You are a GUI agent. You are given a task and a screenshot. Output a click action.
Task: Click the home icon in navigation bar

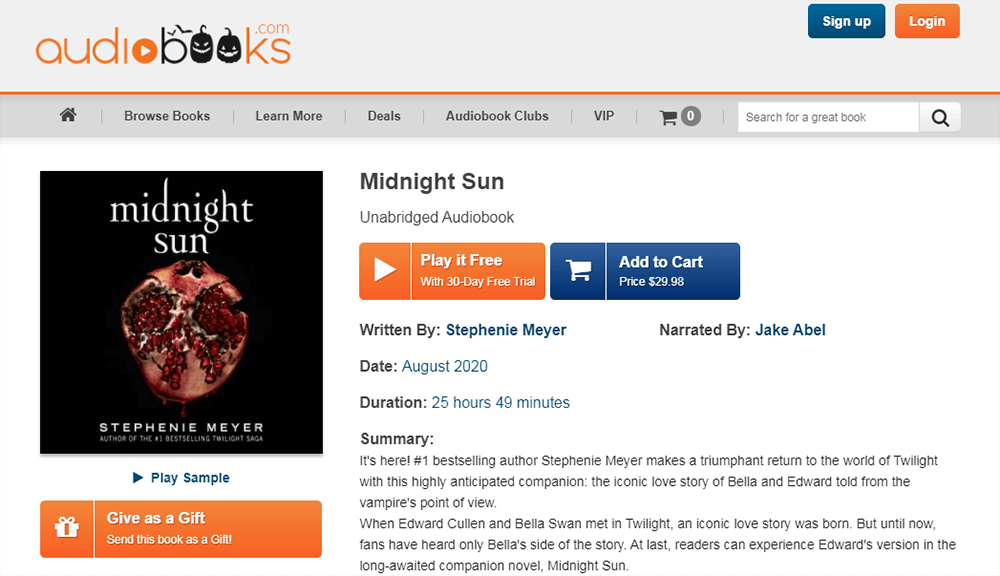tap(68, 115)
